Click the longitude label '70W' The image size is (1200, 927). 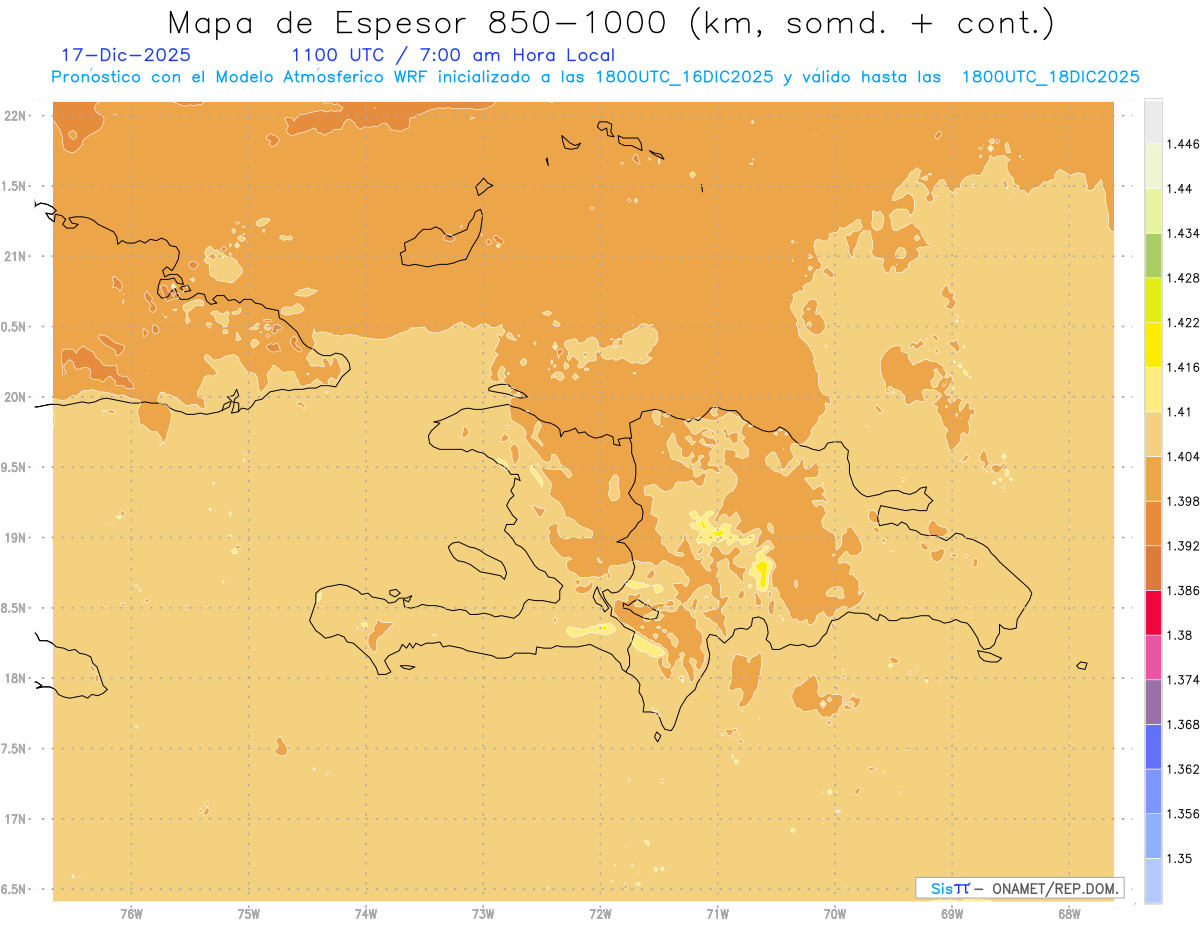pyautogui.click(x=835, y=913)
